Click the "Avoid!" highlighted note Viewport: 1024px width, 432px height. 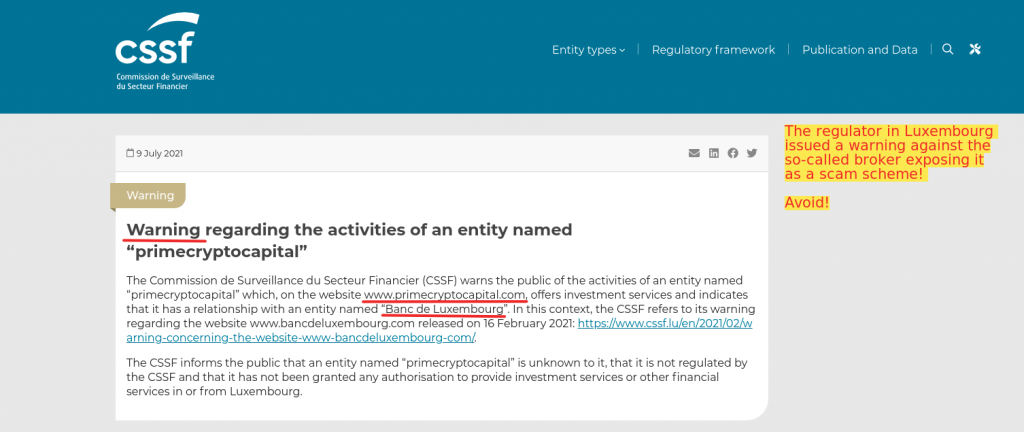[807, 202]
